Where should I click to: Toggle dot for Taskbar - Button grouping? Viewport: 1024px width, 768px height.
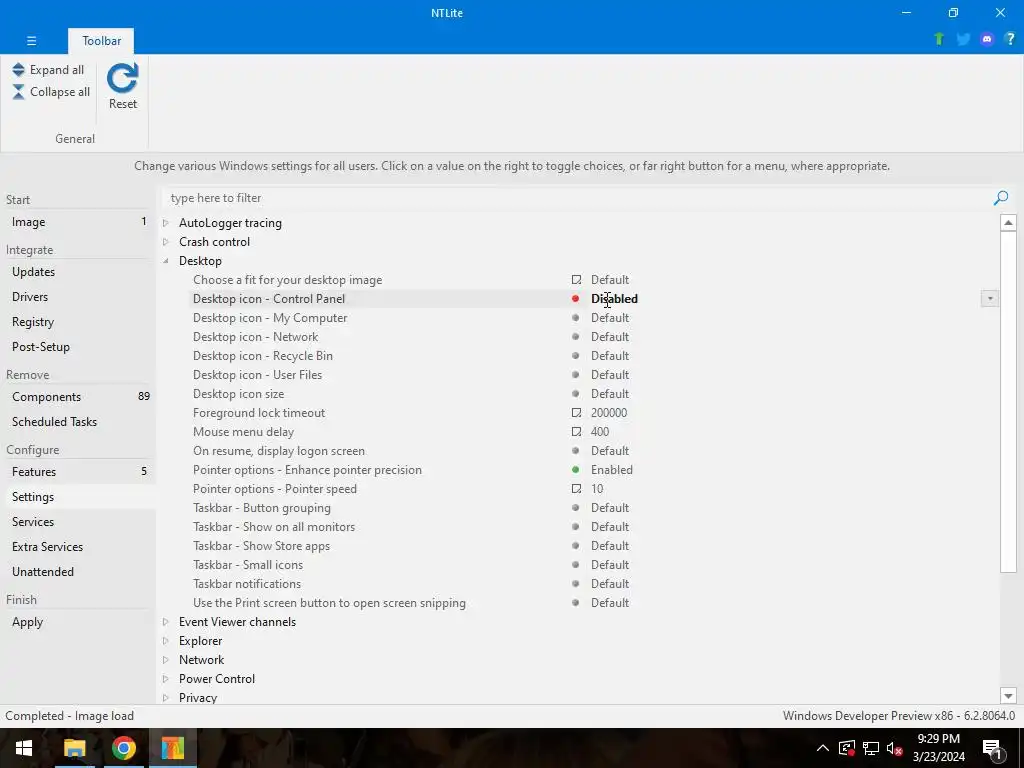coord(575,507)
